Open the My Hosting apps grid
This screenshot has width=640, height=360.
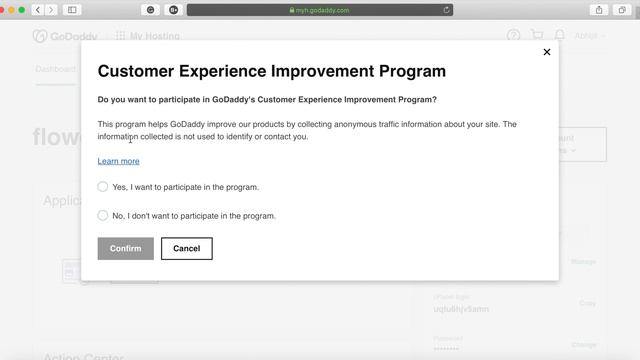120,36
